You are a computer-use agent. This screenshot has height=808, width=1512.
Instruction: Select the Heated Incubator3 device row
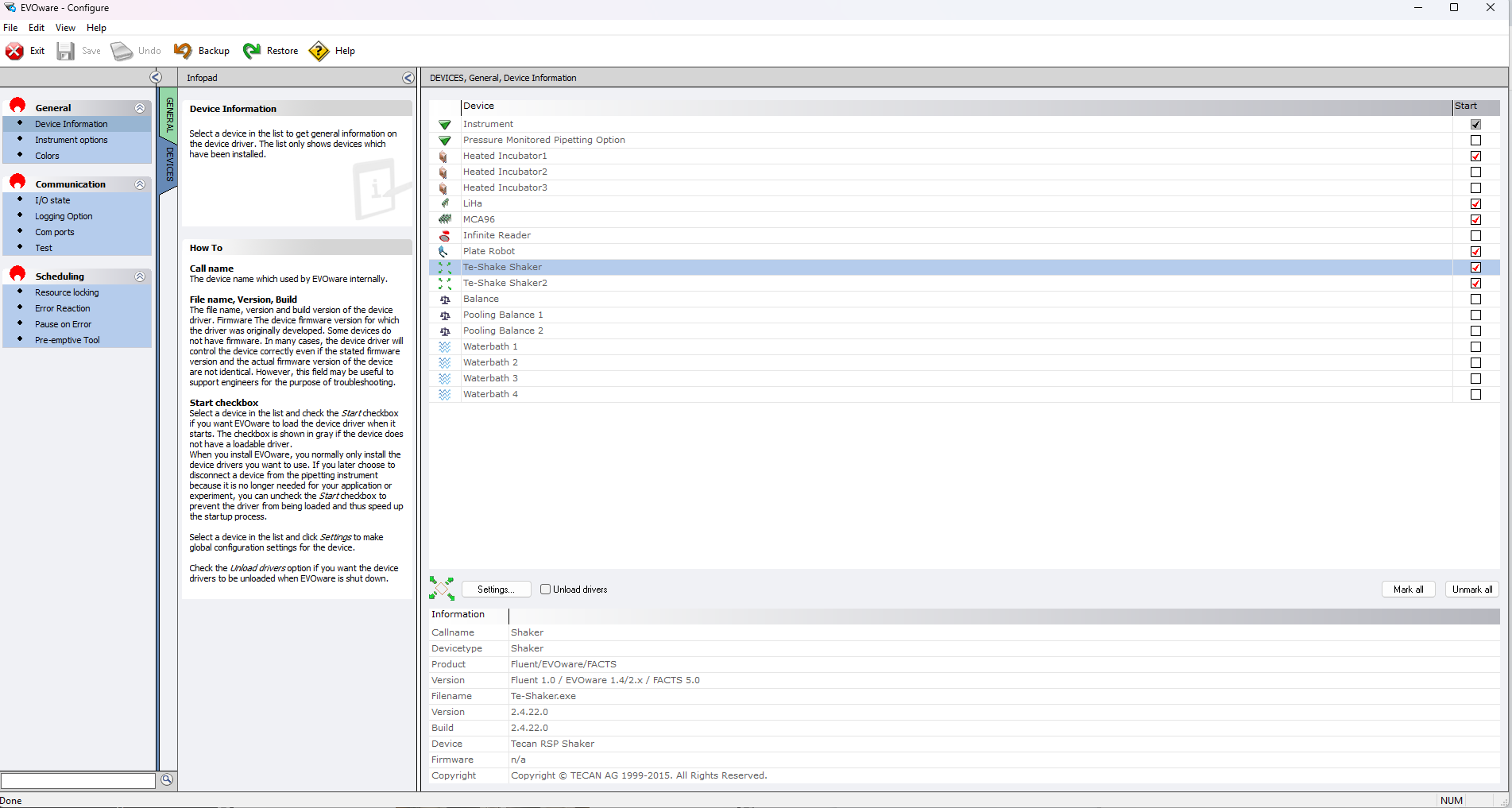964,188
